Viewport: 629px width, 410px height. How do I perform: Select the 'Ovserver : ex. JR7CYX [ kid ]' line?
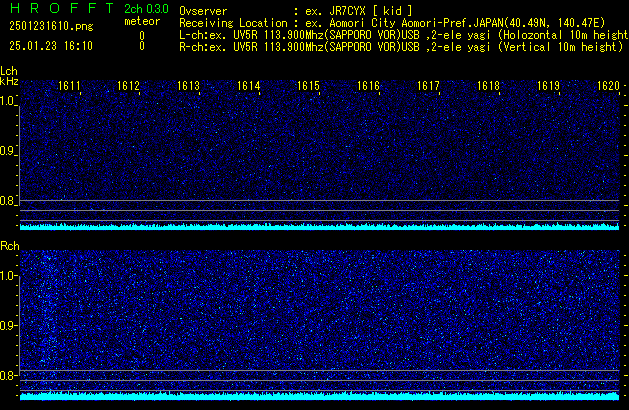(x=296, y=11)
